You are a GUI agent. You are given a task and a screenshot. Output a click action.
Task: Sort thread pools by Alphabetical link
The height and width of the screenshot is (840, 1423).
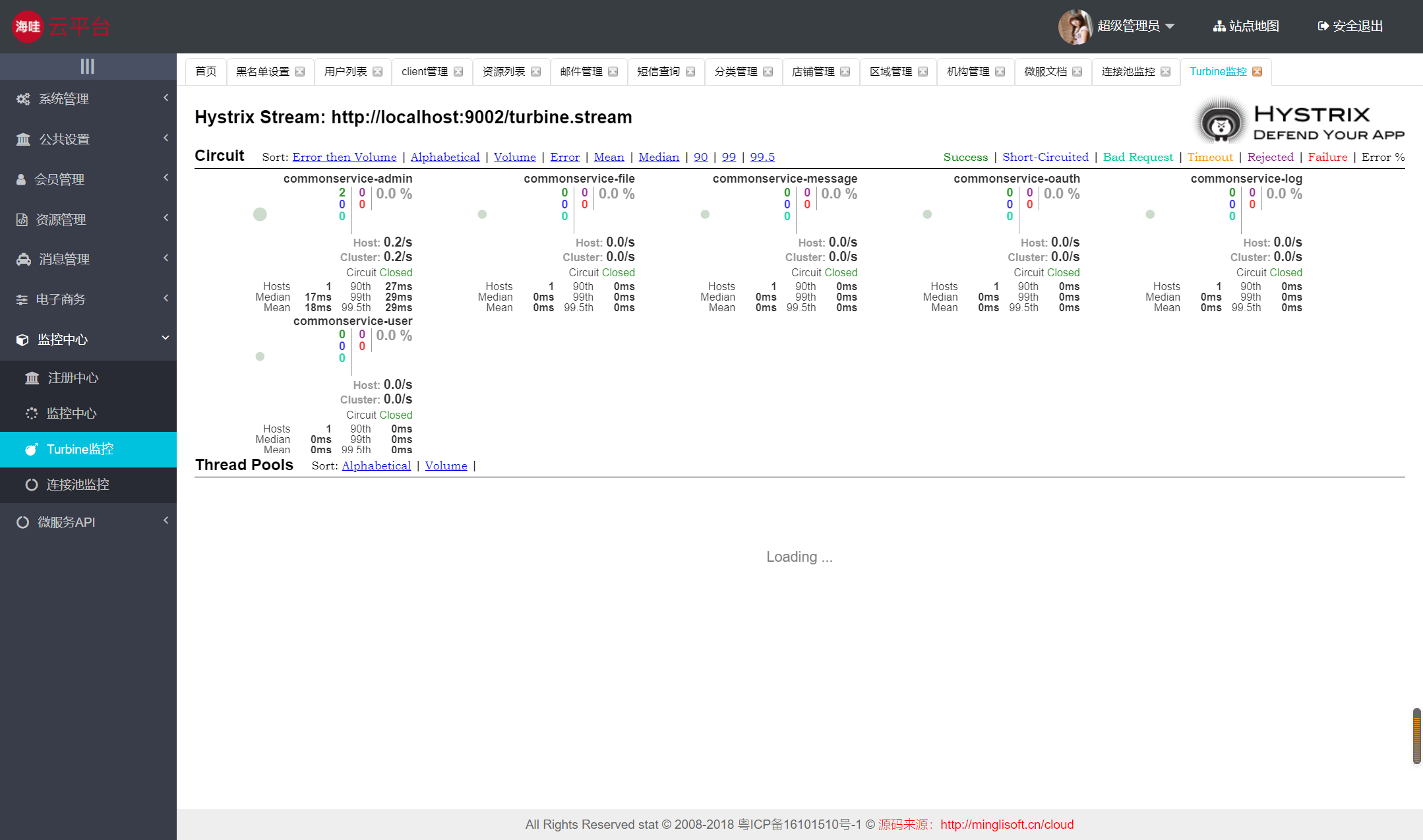coord(376,465)
